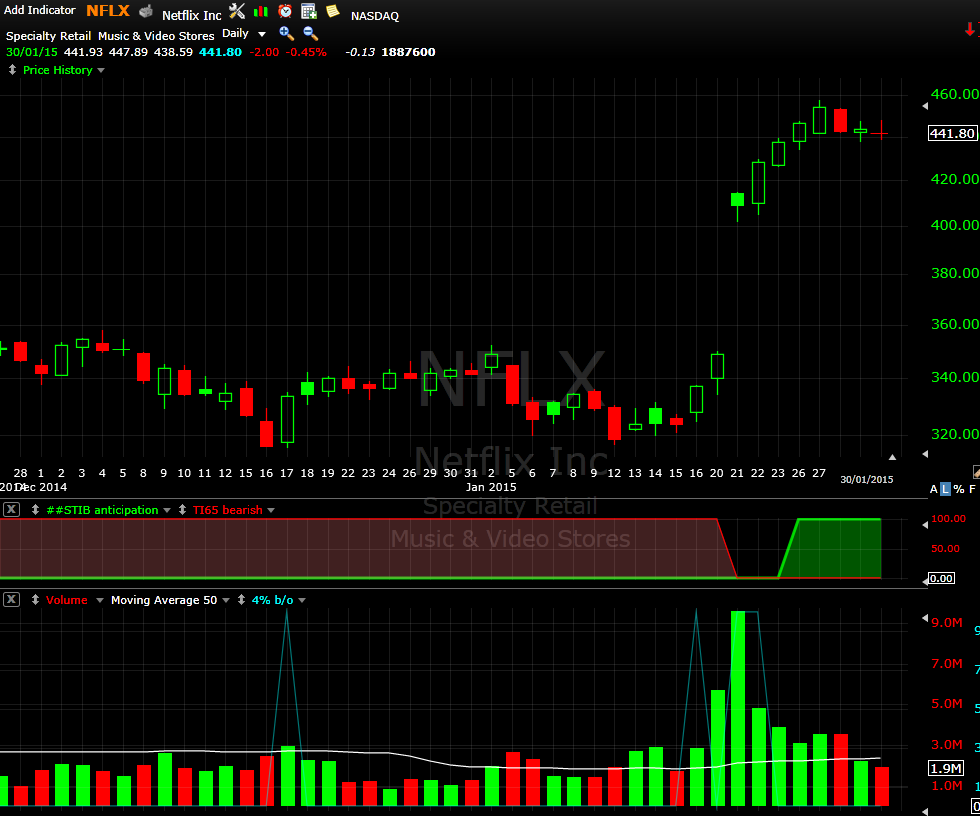The height and width of the screenshot is (816, 980).
Task: Select the L logarithmic scale option
Action: pos(946,489)
